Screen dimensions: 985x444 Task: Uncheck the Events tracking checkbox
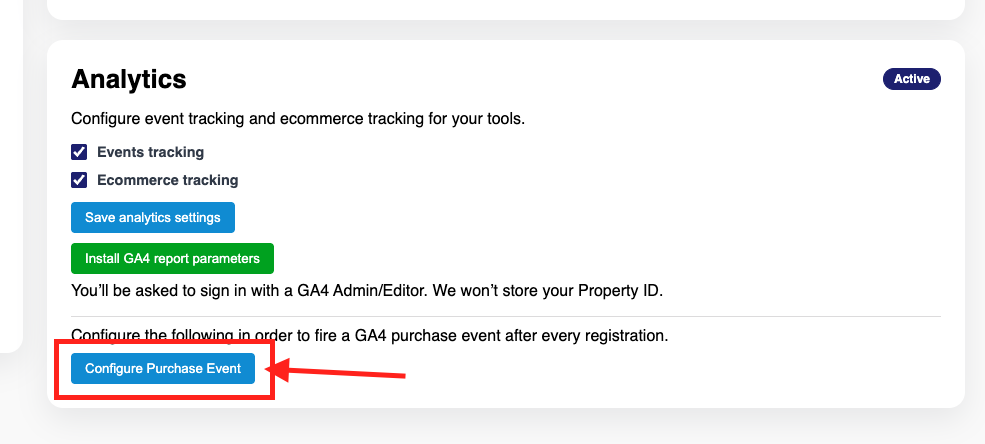79,152
